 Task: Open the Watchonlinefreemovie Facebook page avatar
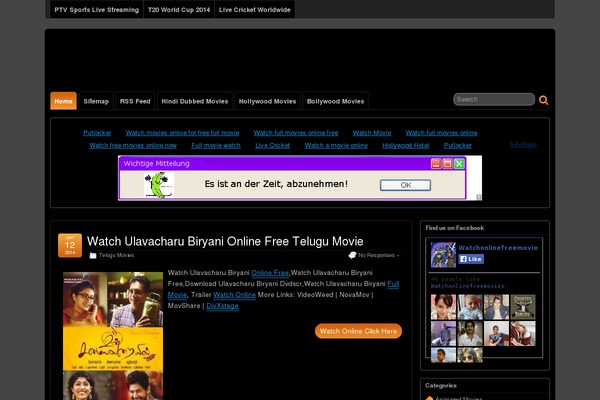tap(443, 255)
